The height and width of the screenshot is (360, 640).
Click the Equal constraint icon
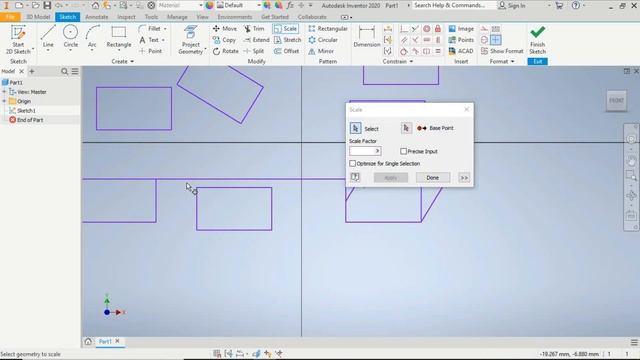click(438, 51)
